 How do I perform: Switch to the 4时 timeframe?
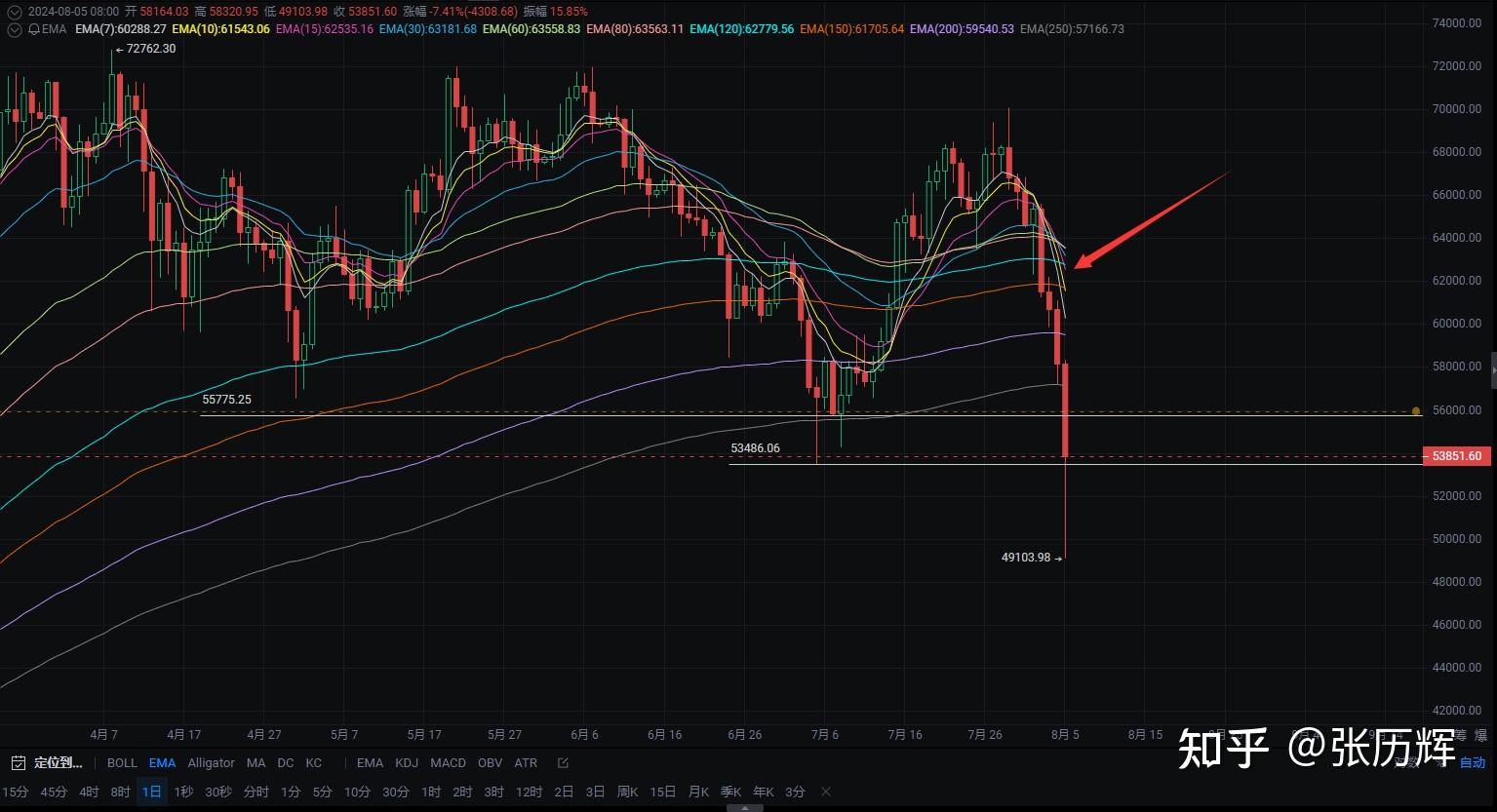(89, 793)
